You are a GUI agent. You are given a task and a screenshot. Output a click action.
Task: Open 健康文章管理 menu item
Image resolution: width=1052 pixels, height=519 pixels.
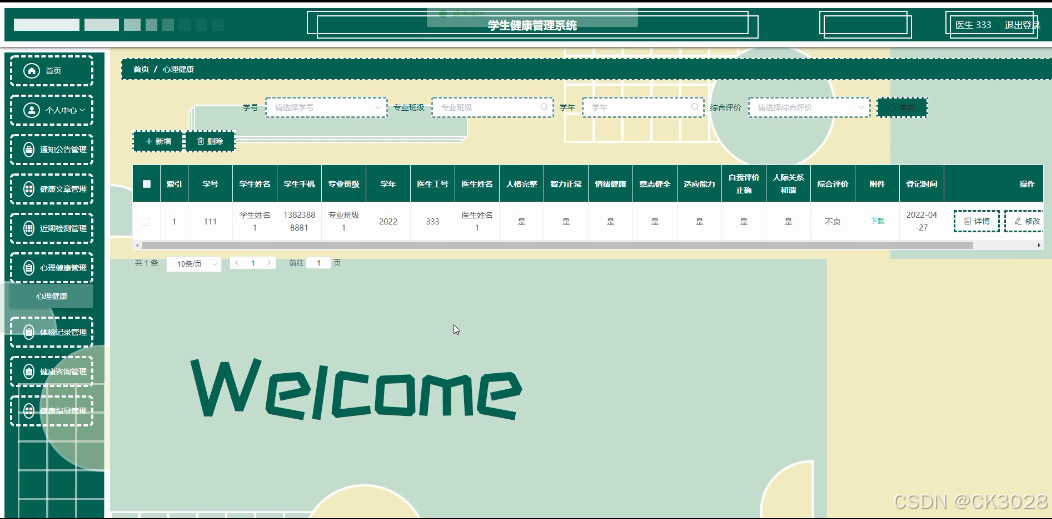52,189
